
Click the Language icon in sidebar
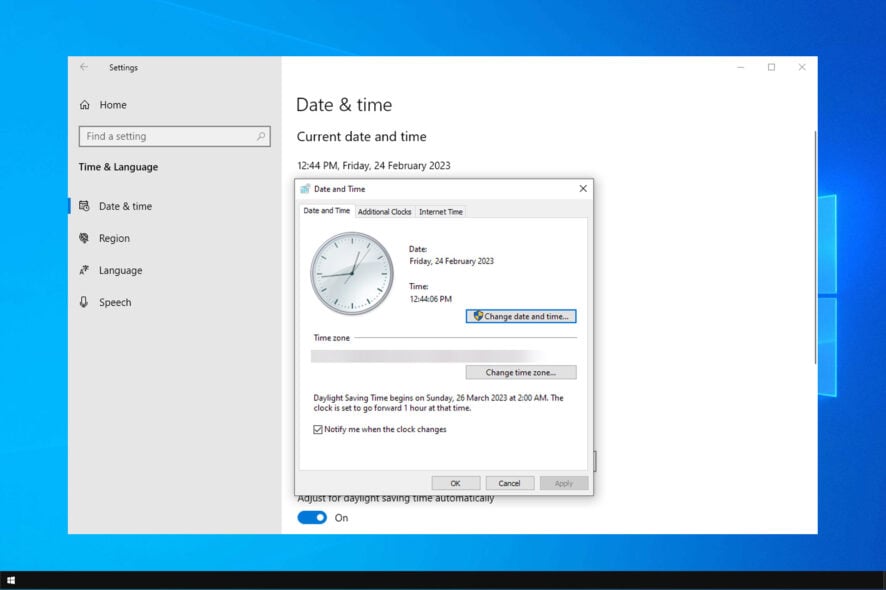(x=84, y=270)
